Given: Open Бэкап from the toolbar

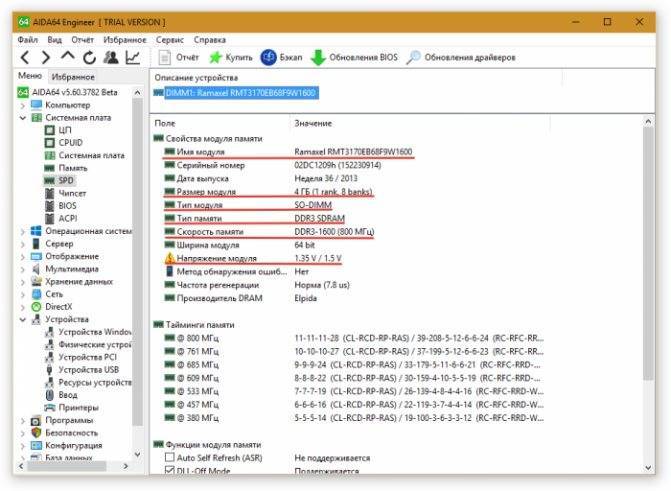Looking at the screenshot, I should (281, 57).
